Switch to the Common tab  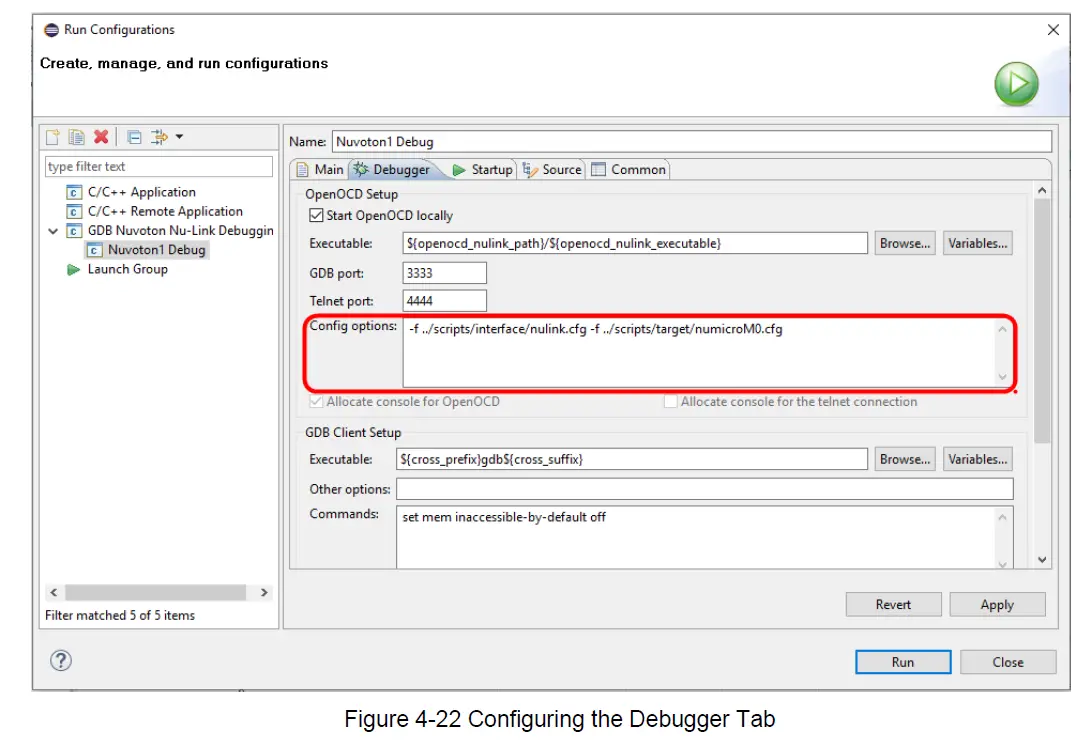pos(629,170)
